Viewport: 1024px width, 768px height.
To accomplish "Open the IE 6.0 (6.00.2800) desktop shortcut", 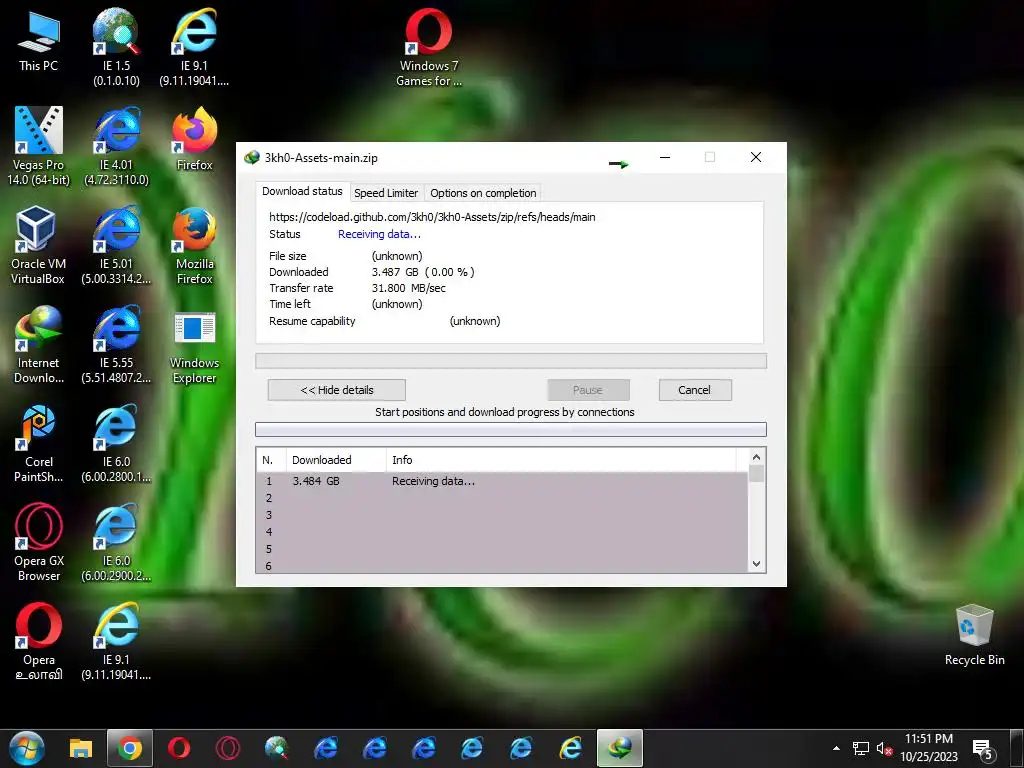I will click(x=116, y=444).
